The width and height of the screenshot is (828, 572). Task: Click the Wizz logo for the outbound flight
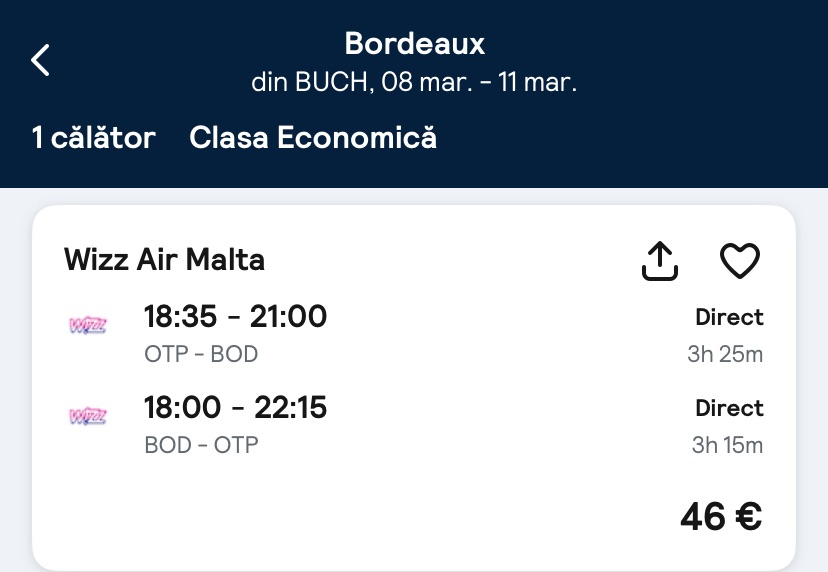[x=88, y=325]
